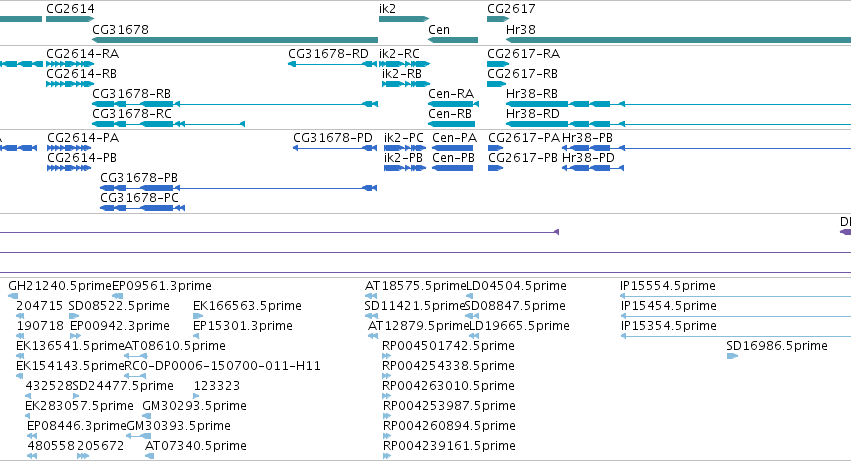The width and height of the screenshot is (851, 461).
Task: Click protein label CG2614-PB
Action: (82, 158)
